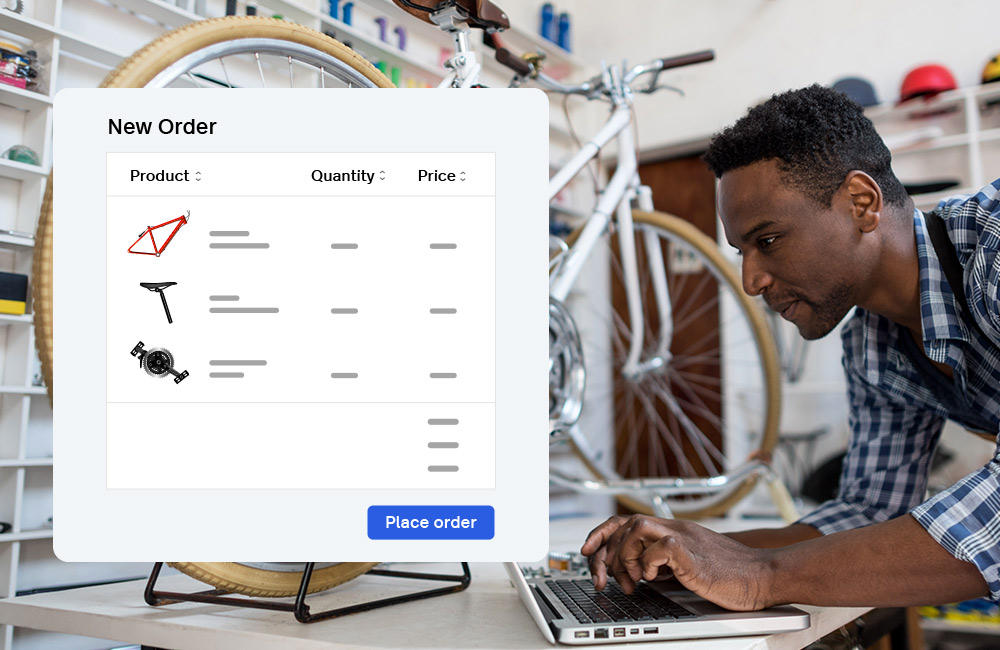Image resolution: width=1000 pixels, height=650 pixels.
Task: Click the Quantity column header label
Action: [342, 175]
